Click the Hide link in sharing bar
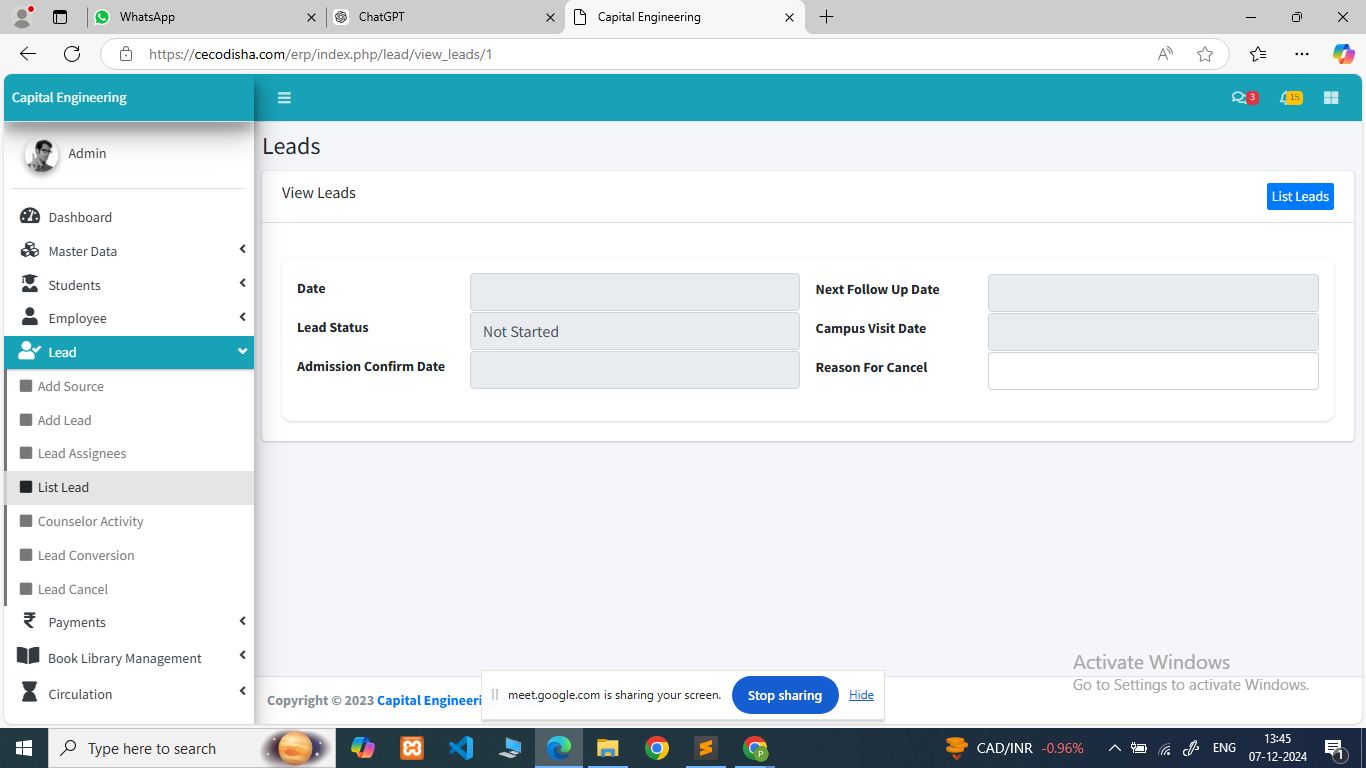This screenshot has width=1366, height=768. pyautogui.click(x=861, y=695)
